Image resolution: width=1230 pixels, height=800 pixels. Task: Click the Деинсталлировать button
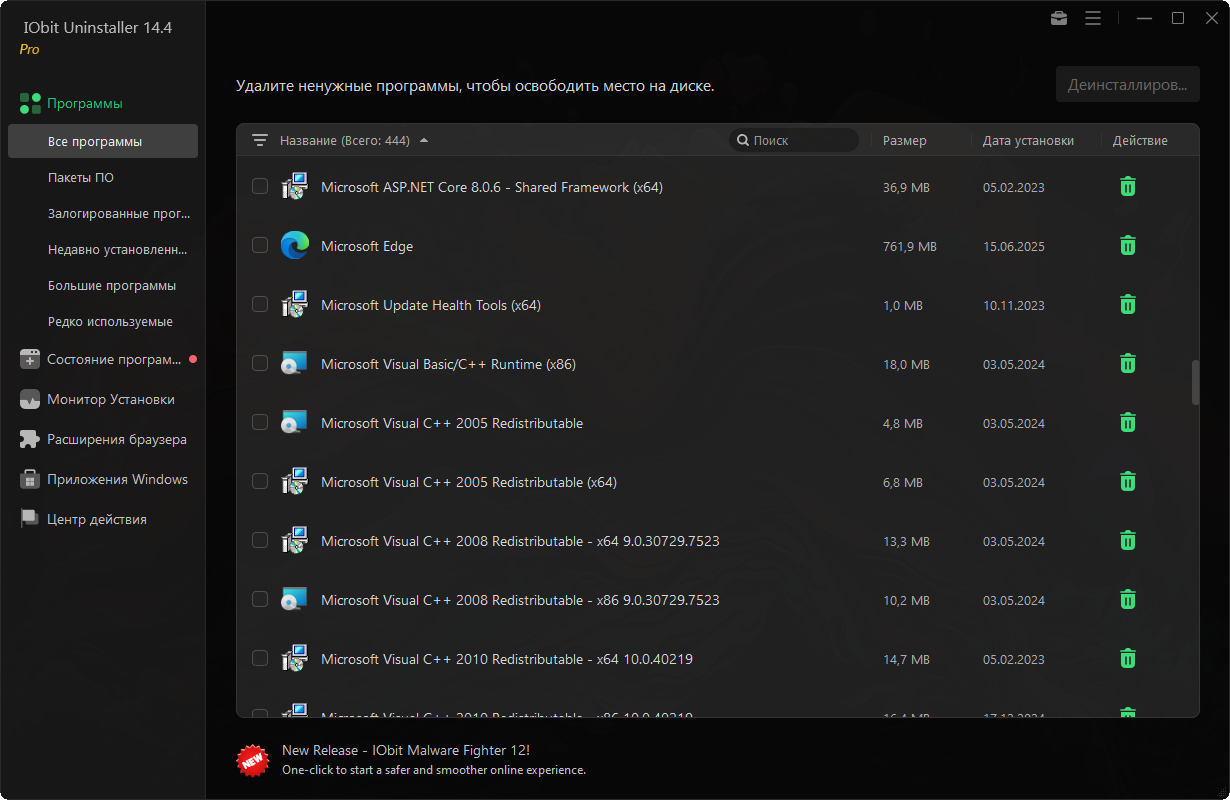coord(1127,85)
